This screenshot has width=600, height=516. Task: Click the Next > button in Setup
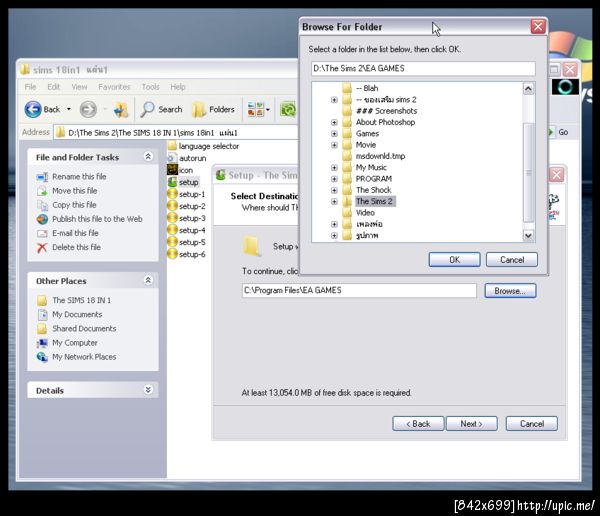(x=471, y=424)
